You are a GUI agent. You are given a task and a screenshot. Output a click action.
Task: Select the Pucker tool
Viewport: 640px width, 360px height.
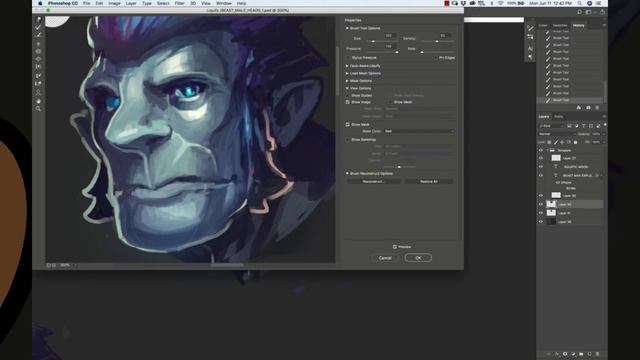(x=38, y=51)
